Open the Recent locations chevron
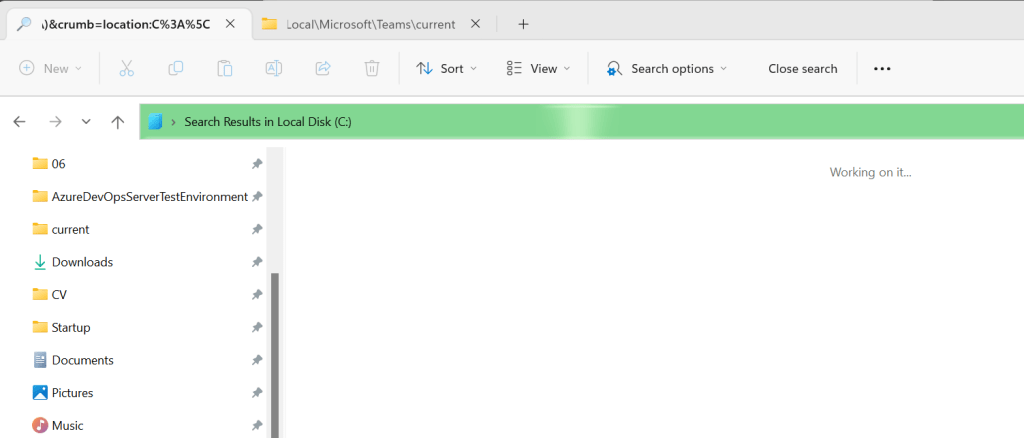Viewport: 1024px width, 438px height. coord(86,121)
